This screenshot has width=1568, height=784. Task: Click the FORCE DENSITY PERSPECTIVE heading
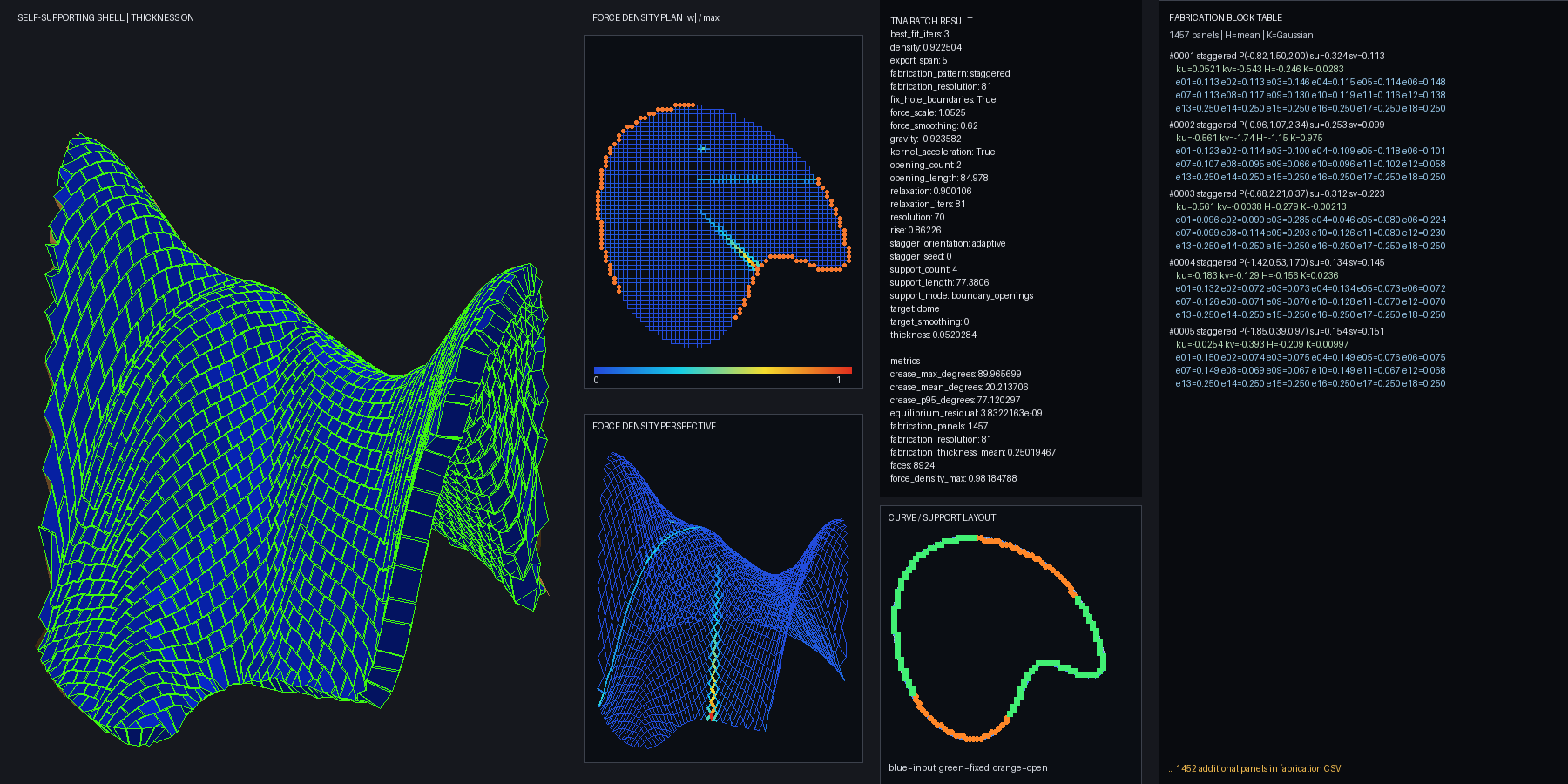point(654,426)
